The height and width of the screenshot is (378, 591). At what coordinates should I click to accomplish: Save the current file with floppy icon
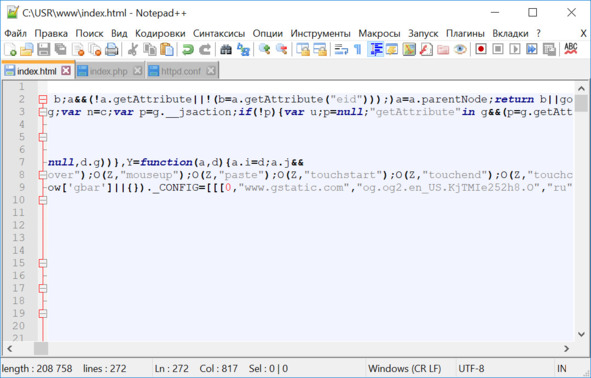point(43,49)
